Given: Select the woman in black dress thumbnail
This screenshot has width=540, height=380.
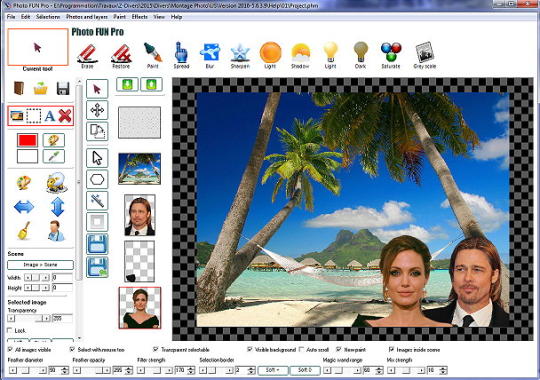Looking at the screenshot, I should tap(140, 308).
